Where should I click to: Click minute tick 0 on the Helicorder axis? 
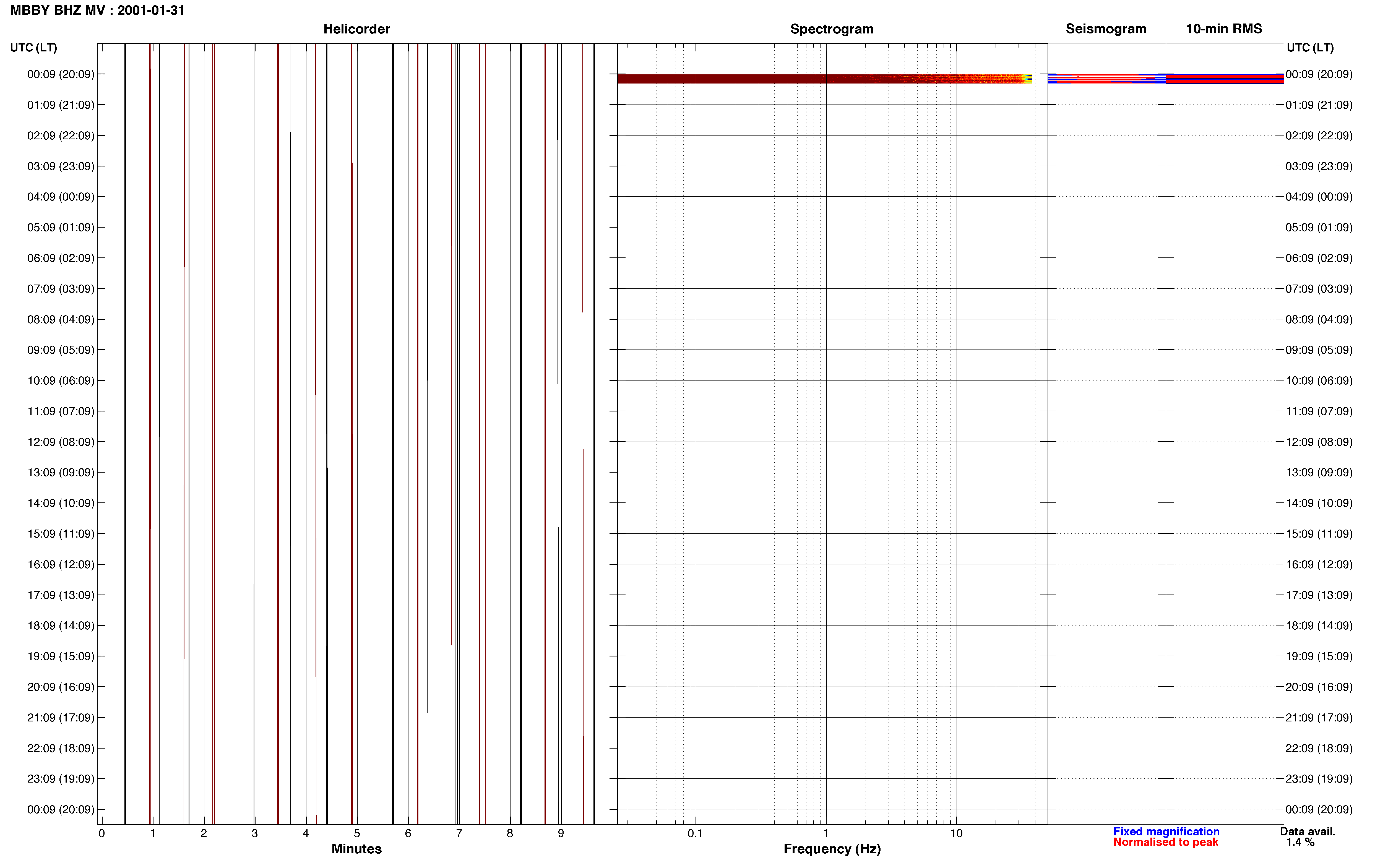coord(101,833)
